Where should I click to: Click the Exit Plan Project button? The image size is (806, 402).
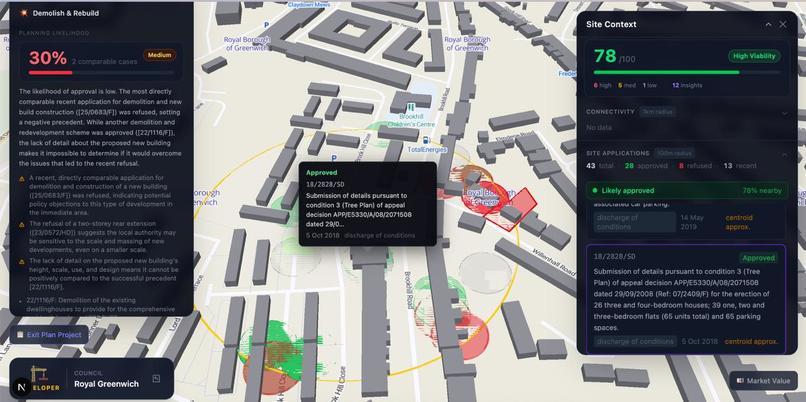point(49,335)
